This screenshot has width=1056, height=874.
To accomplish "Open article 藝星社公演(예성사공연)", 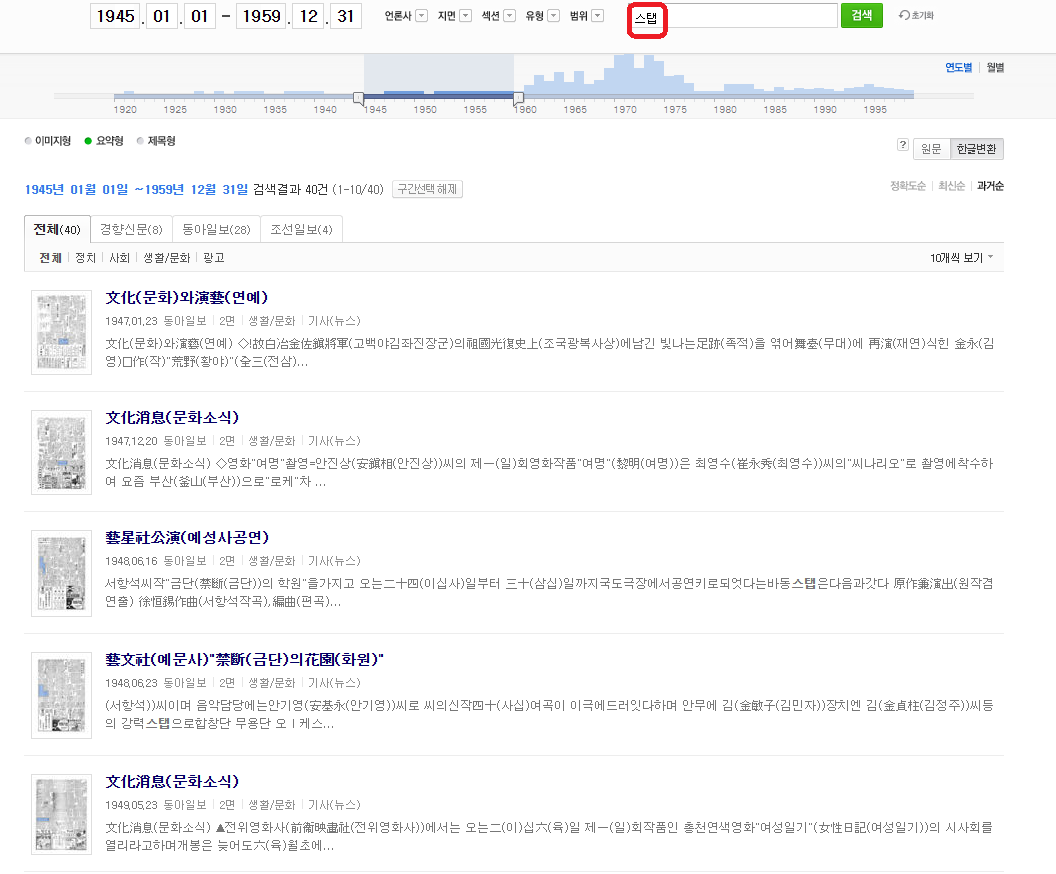I will point(187,537).
